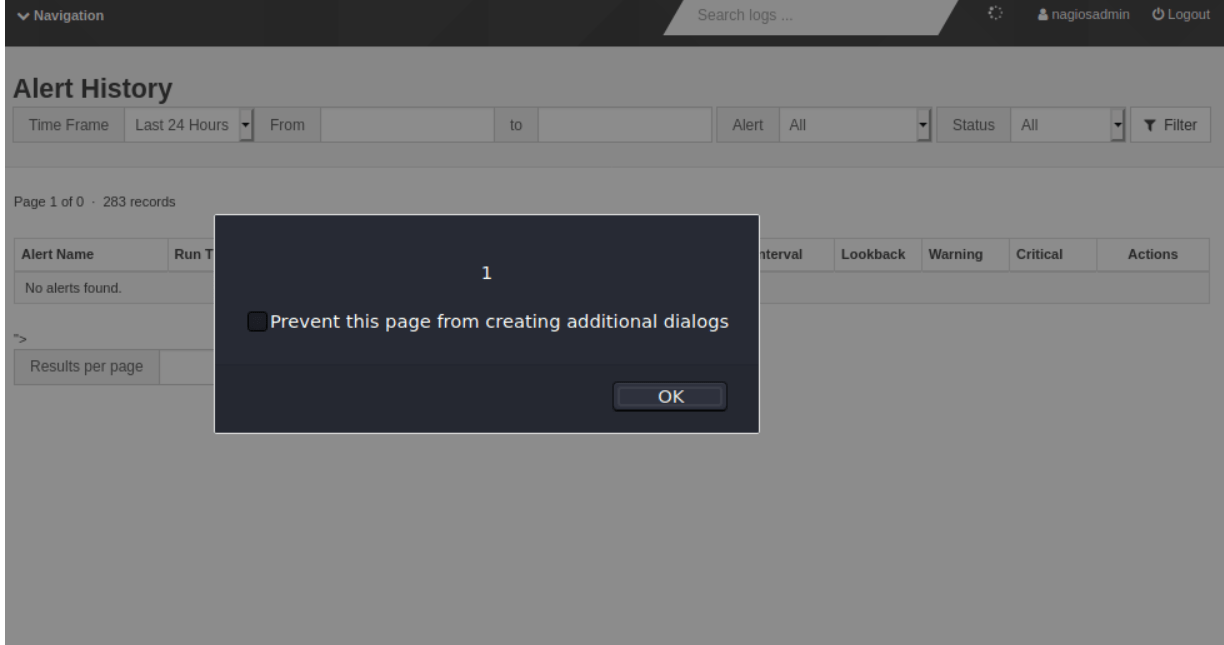Image resolution: width=1224 pixels, height=645 pixels.
Task: Click the Results per page field
Action: click(187, 366)
